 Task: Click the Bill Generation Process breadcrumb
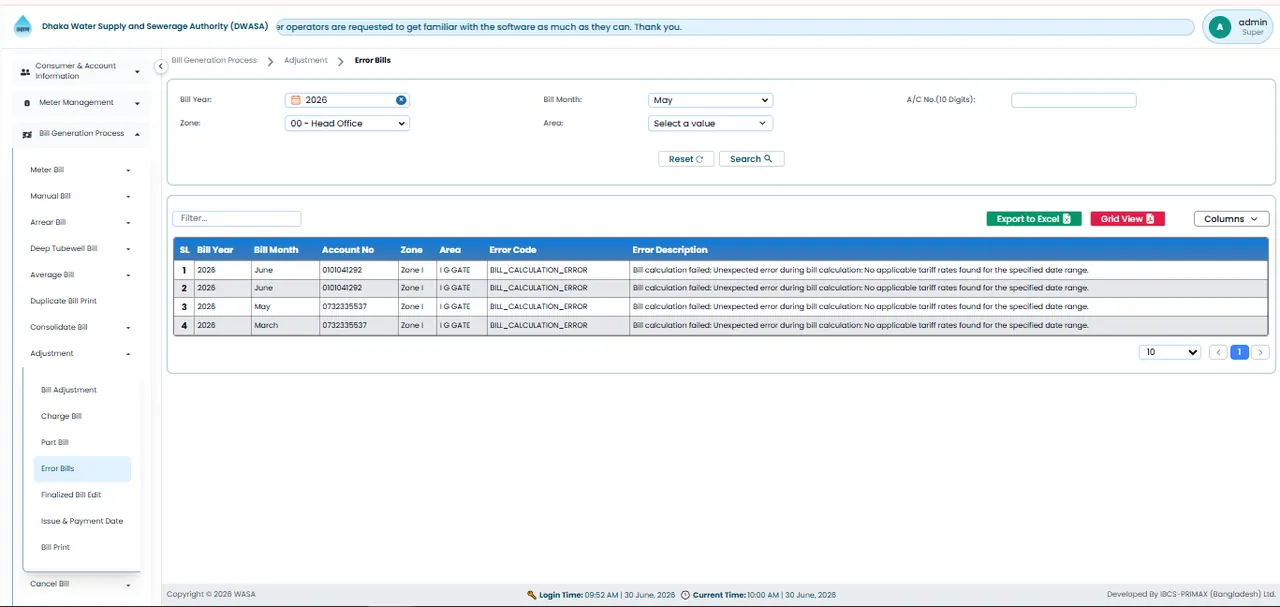pos(214,60)
